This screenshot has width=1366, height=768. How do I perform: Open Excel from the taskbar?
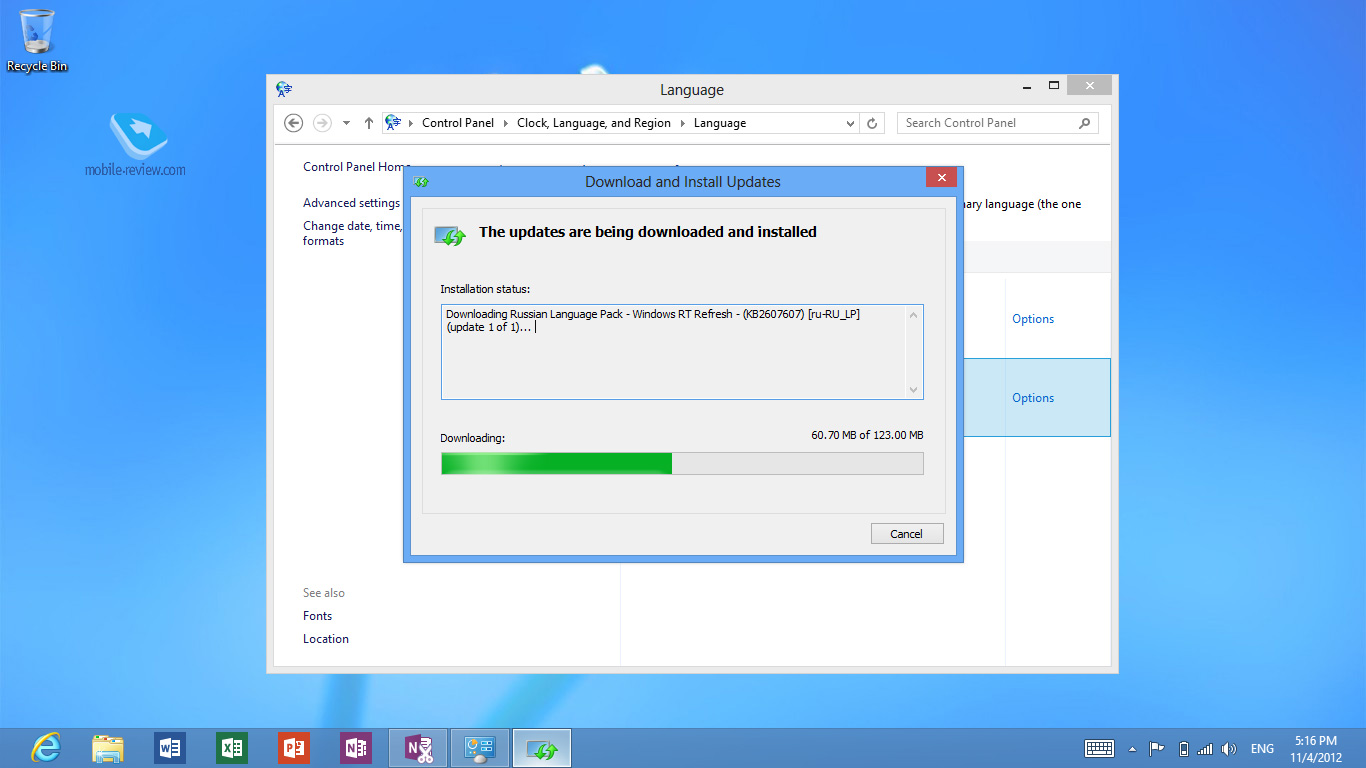coord(232,748)
